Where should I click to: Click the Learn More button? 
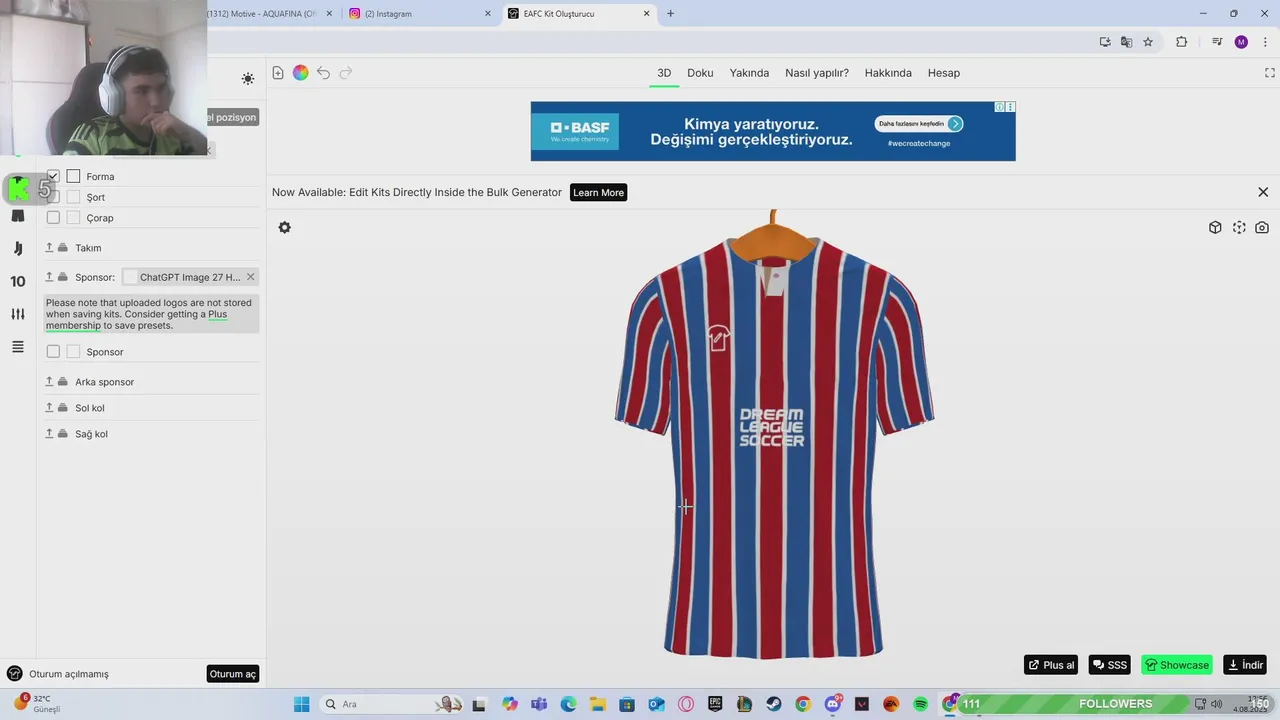(x=598, y=192)
